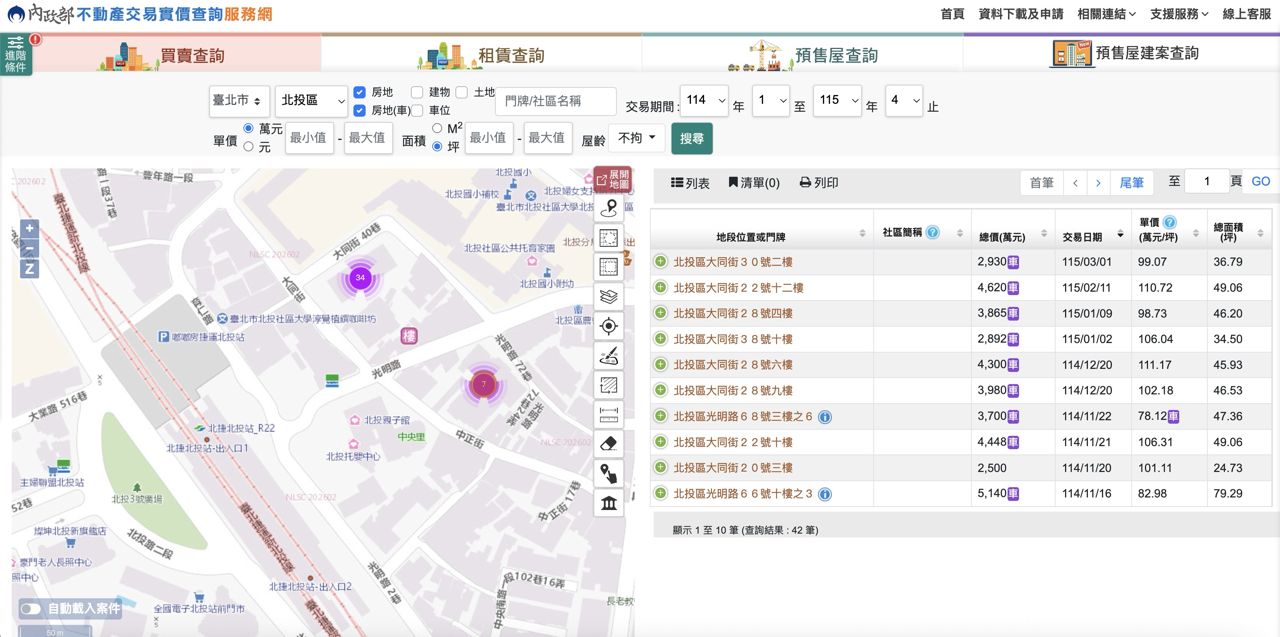This screenshot has height=637, width=1280.
Task: Click the 門牌/社區名稱 input field
Action: click(x=556, y=101)
